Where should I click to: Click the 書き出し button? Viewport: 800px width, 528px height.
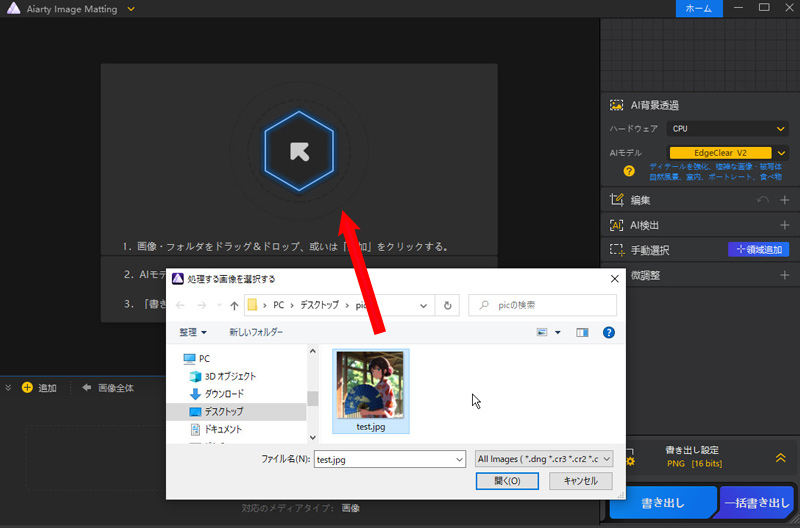click(x=663, y=503)
